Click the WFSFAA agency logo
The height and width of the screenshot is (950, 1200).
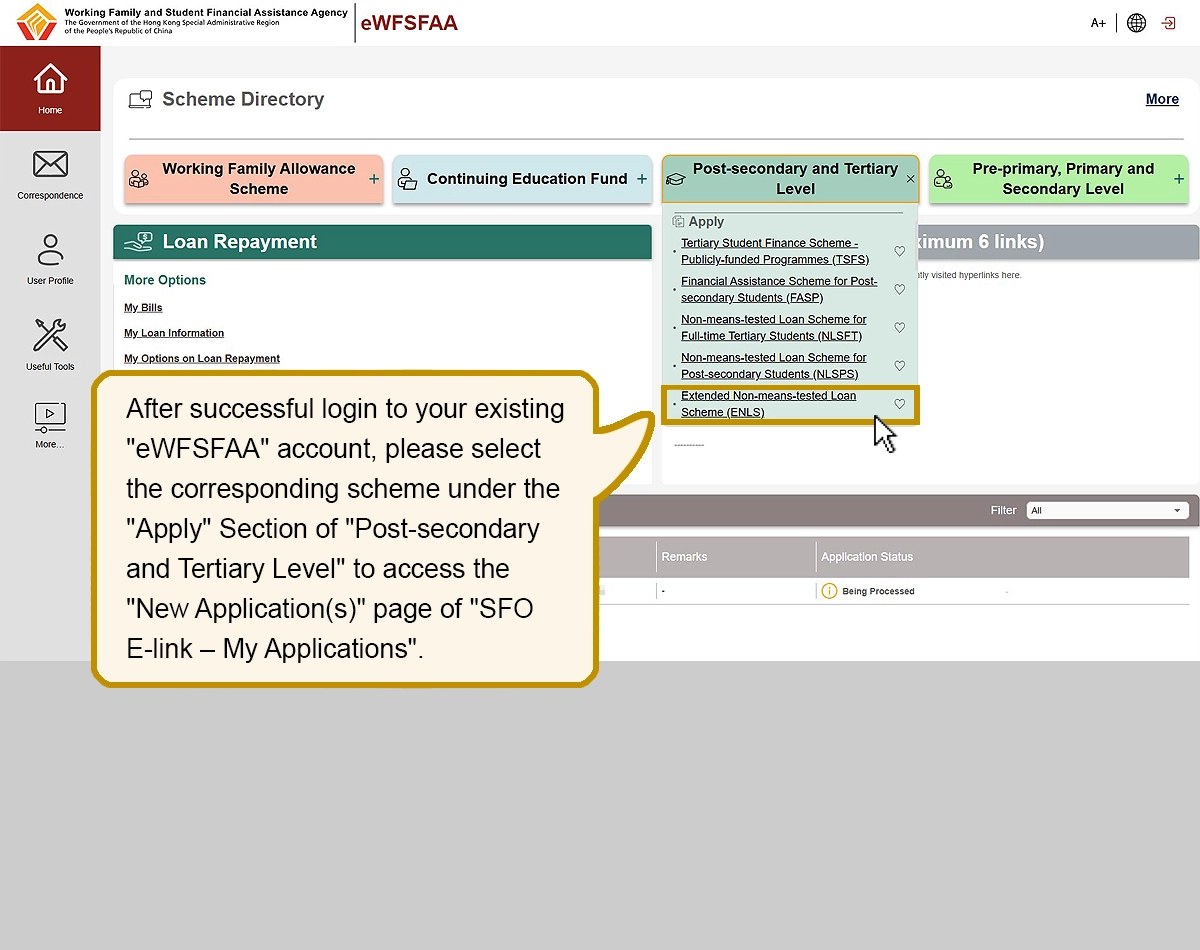tap(37, 22)
